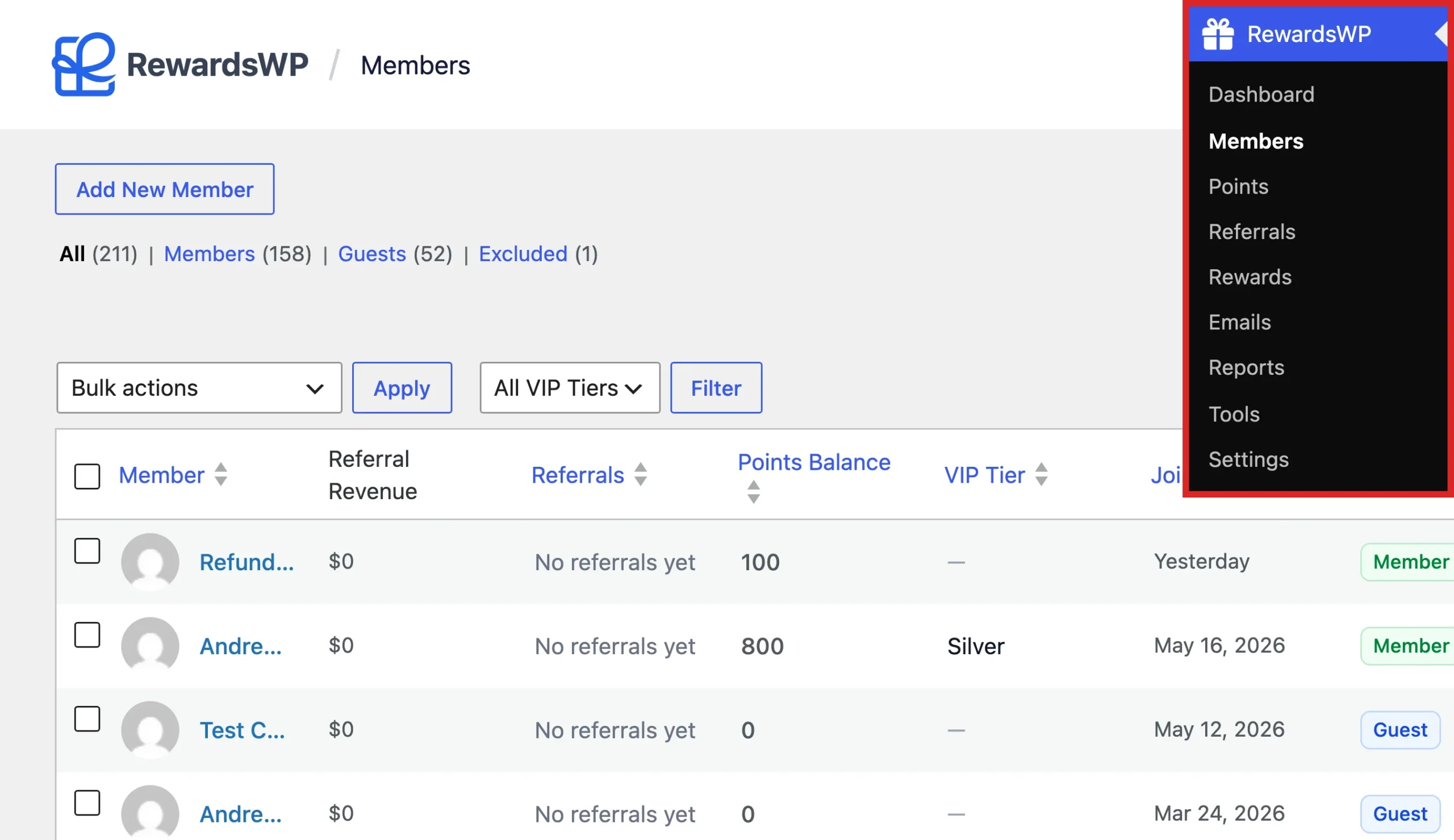
Task: Click the RewardsWP sidebar menu header
Action: pos(1317,34)
